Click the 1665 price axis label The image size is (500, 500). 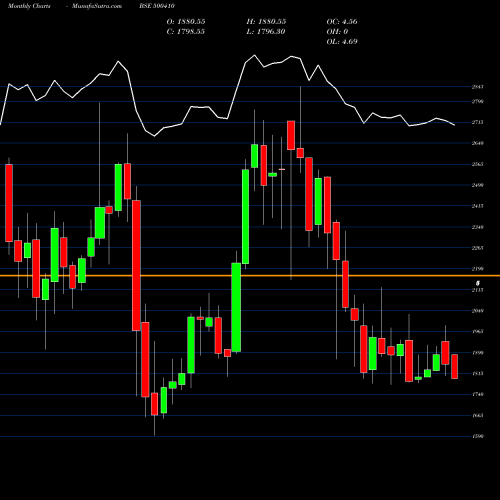pyautogui.click(x=477, y=415)
